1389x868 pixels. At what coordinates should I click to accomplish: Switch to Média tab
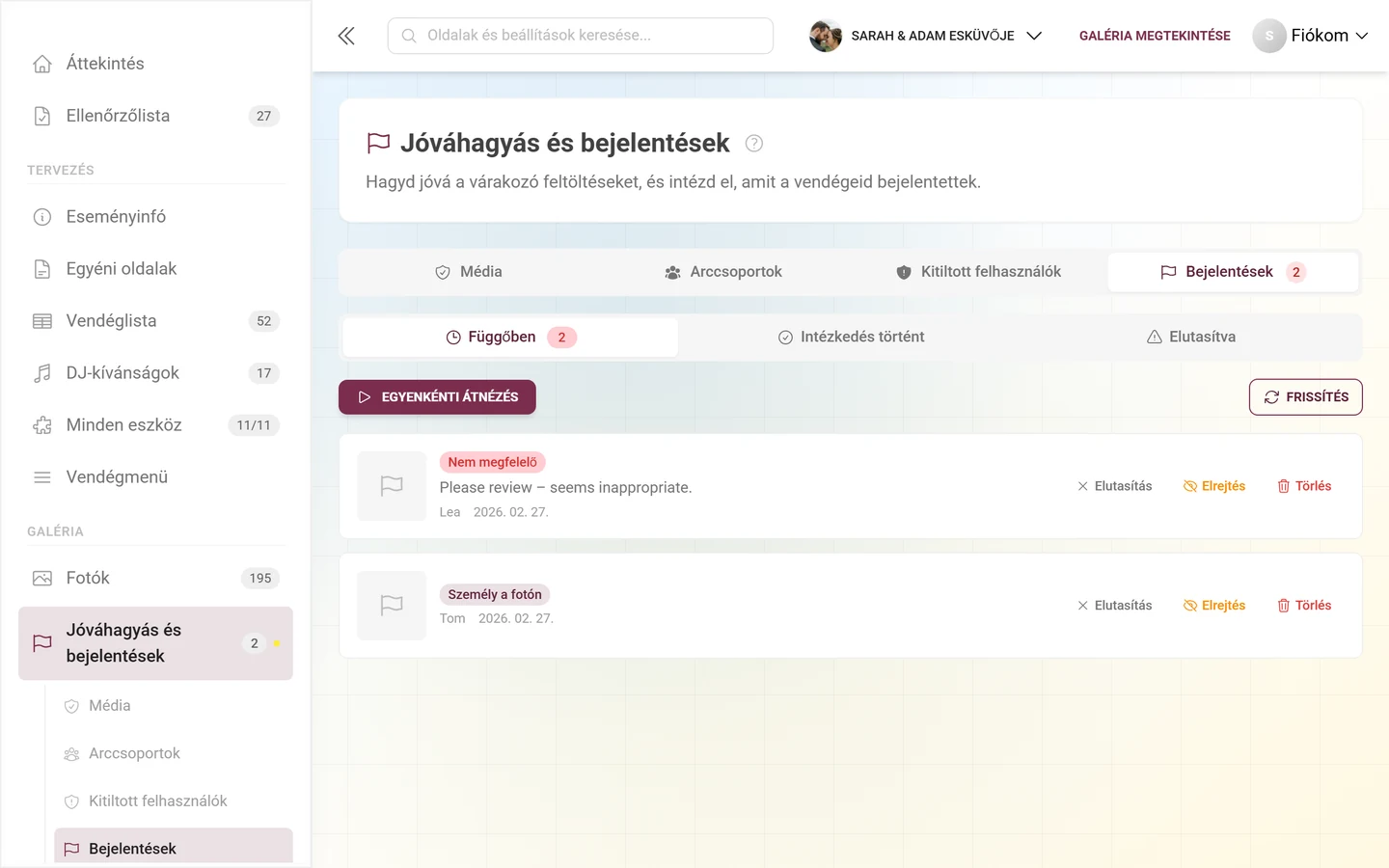468,272
